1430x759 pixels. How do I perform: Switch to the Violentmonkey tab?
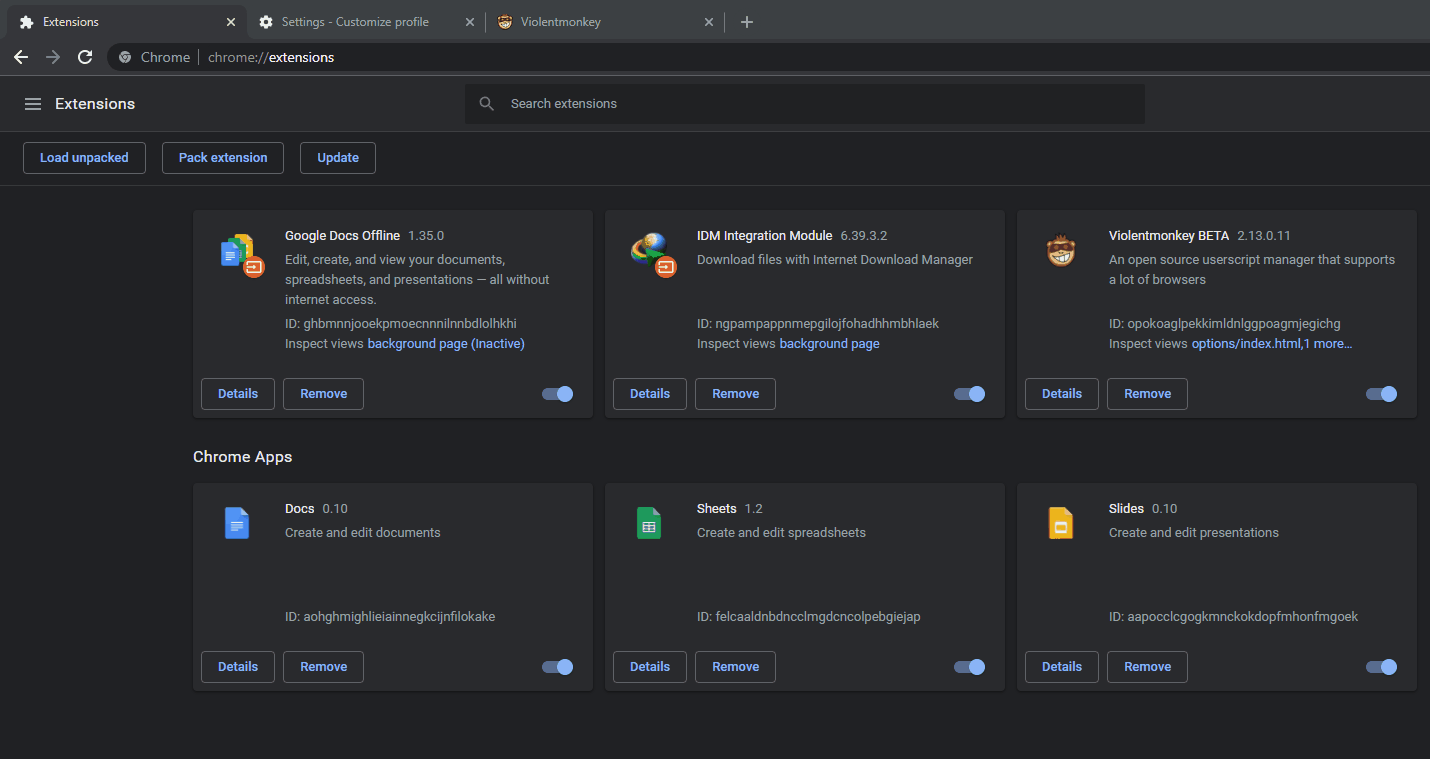click(x=605, y=22)
